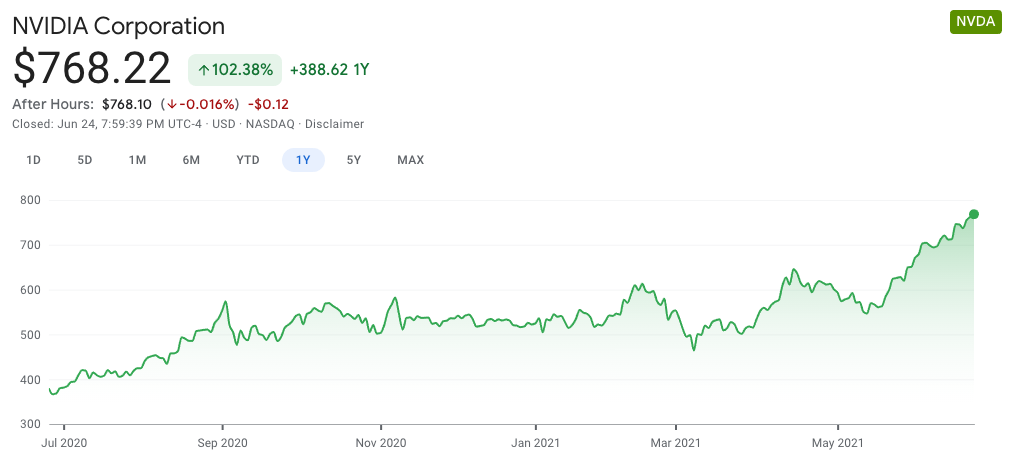Viewport: 1012px width, 460px height.
Task: Click the 102.38% gain badge
Action: (235, 70)
